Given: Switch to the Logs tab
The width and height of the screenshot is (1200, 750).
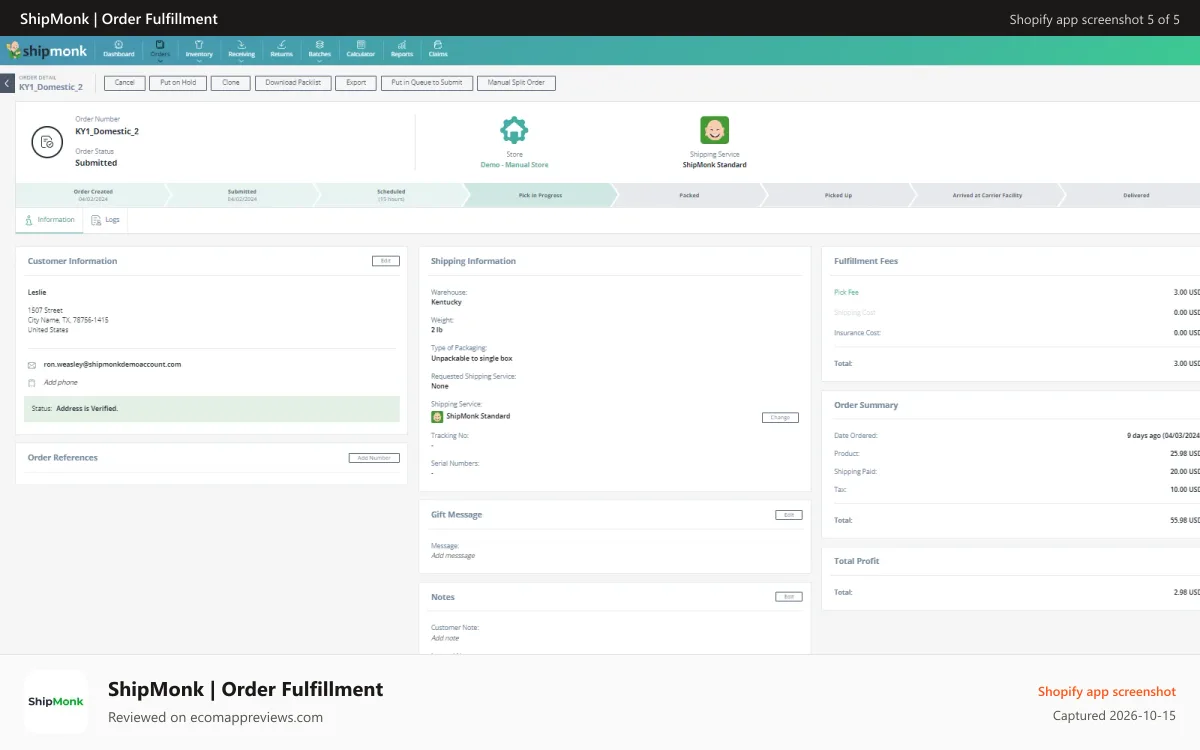Looking at the screenshot, I should (105, 220).
